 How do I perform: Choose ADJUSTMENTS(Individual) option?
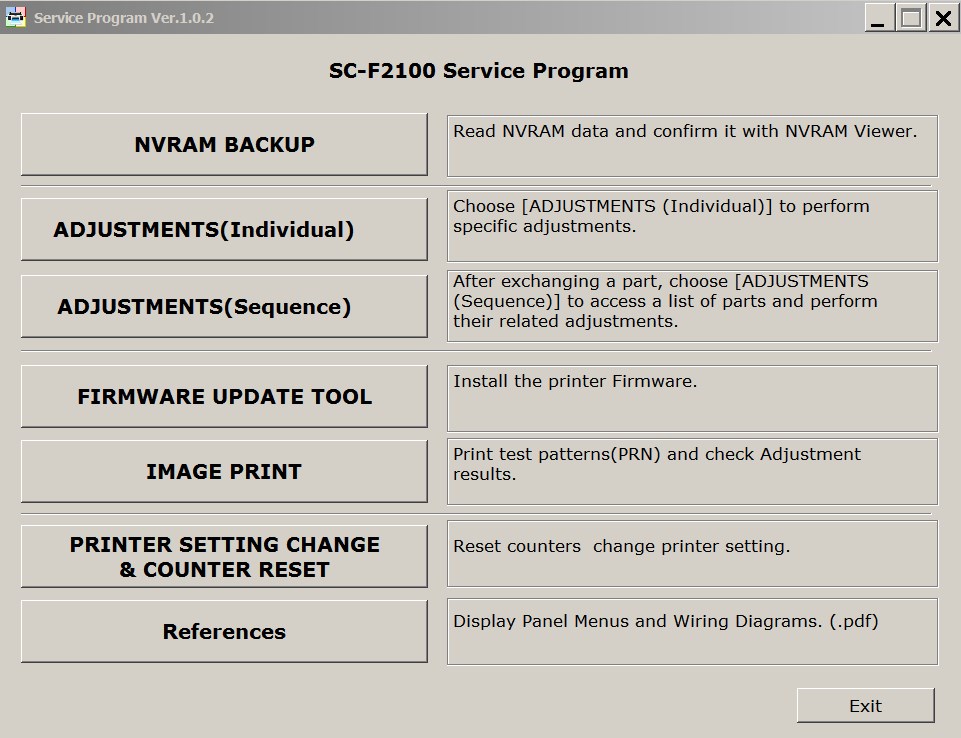(224, 230)
